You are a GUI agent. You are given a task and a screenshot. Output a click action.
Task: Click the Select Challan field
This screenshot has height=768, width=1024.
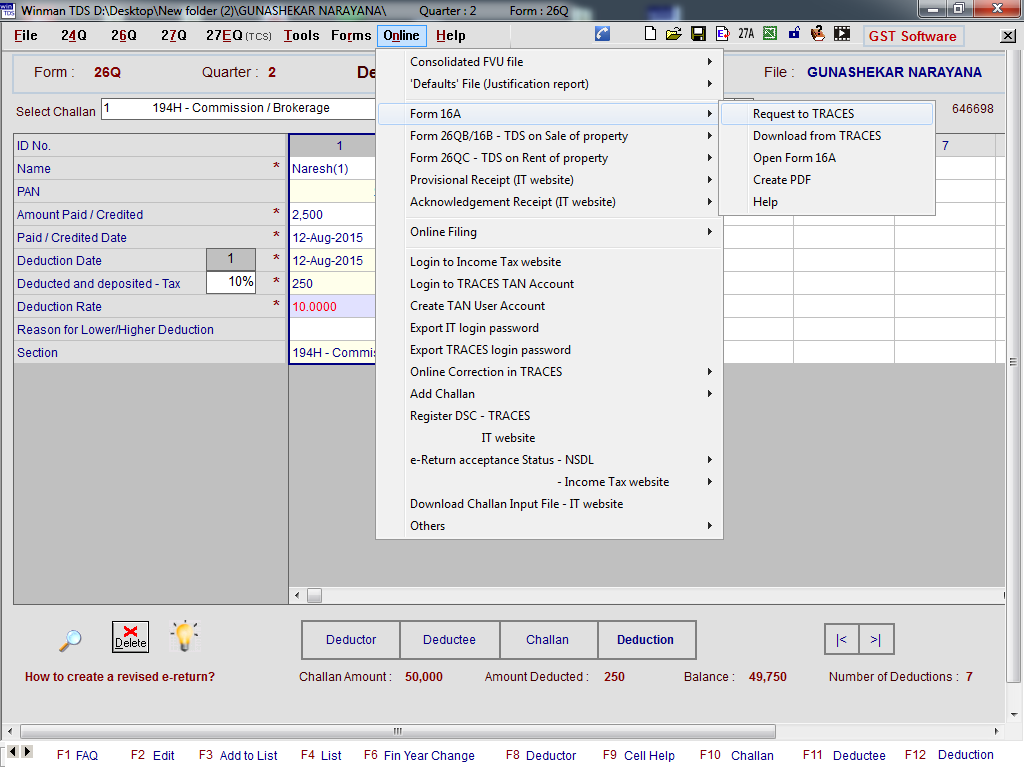coord(238,108)
